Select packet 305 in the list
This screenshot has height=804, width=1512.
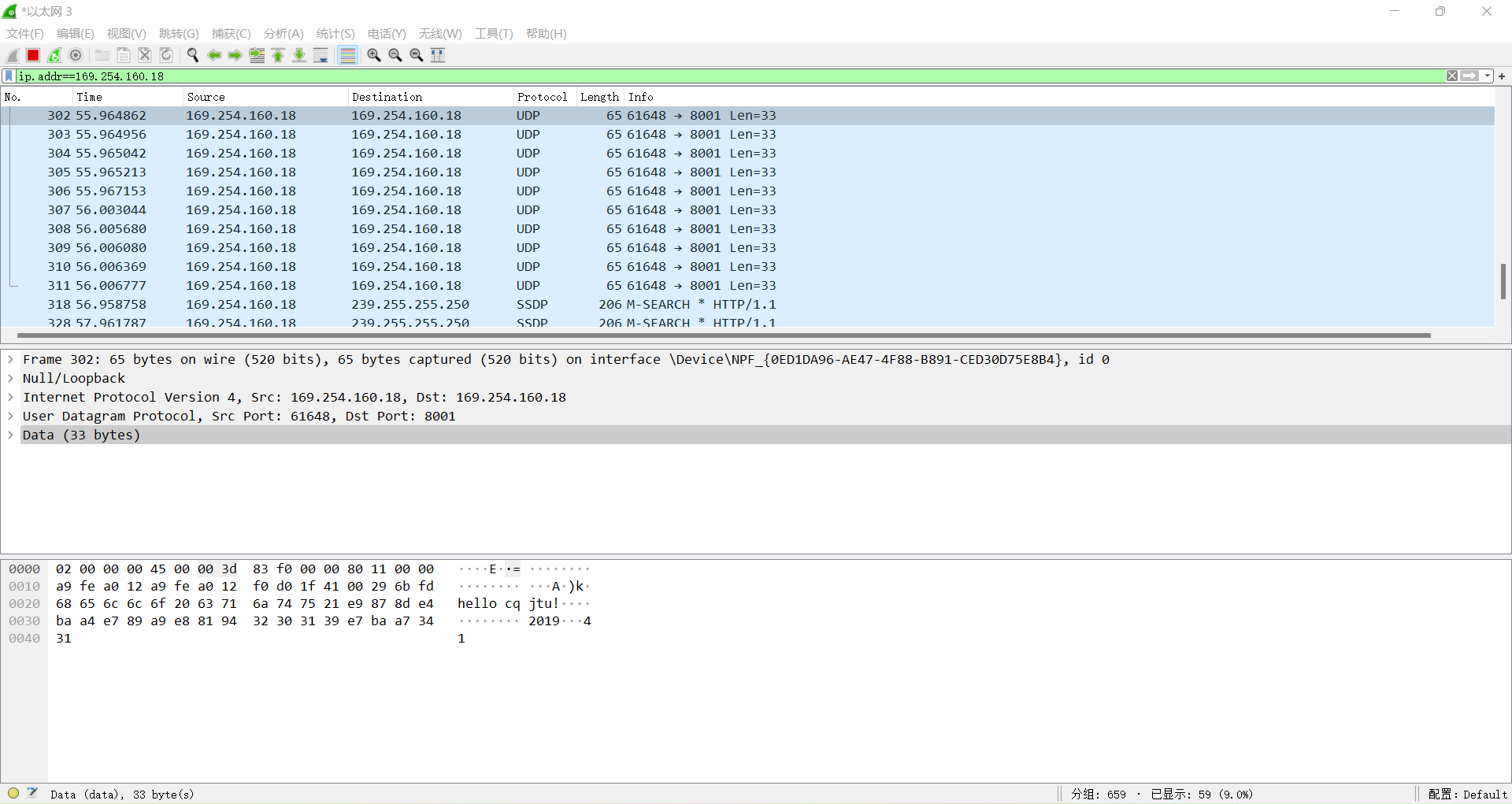click(x=747, y=172)
